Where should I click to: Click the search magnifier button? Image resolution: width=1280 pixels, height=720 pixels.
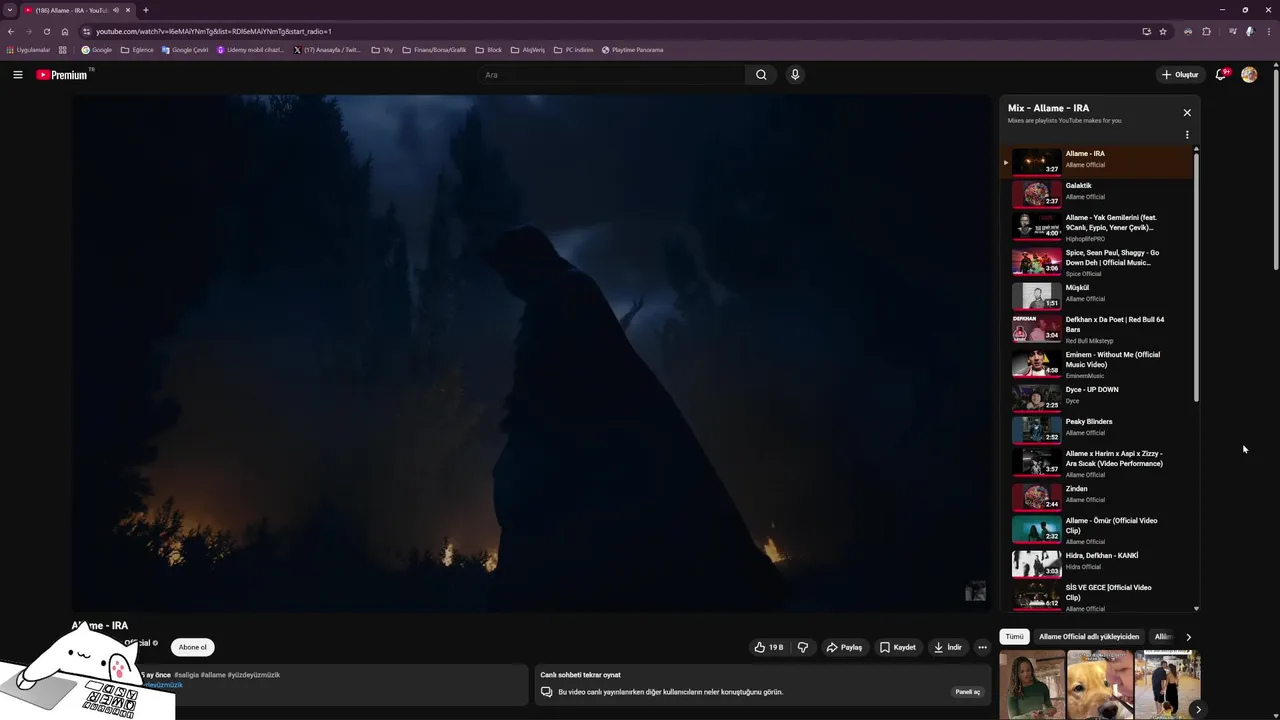pos(761,75)
